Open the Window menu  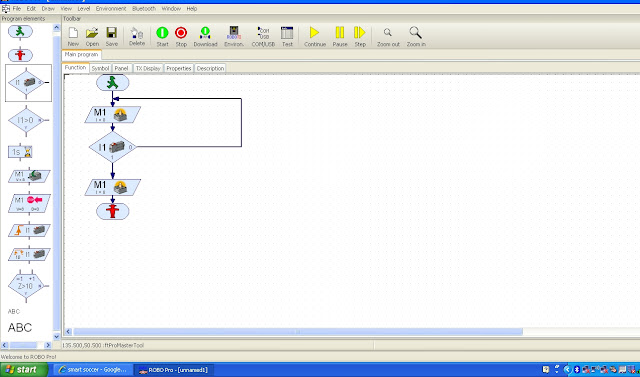pos(171,9)
